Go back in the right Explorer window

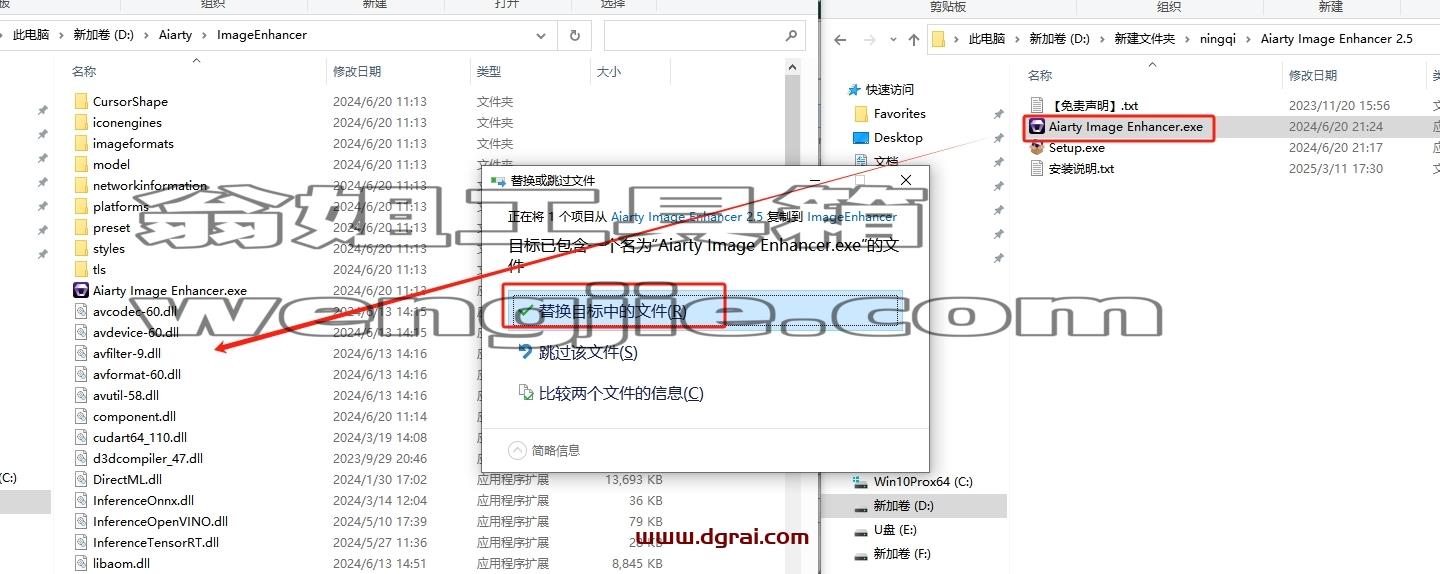tap(840, 39)
